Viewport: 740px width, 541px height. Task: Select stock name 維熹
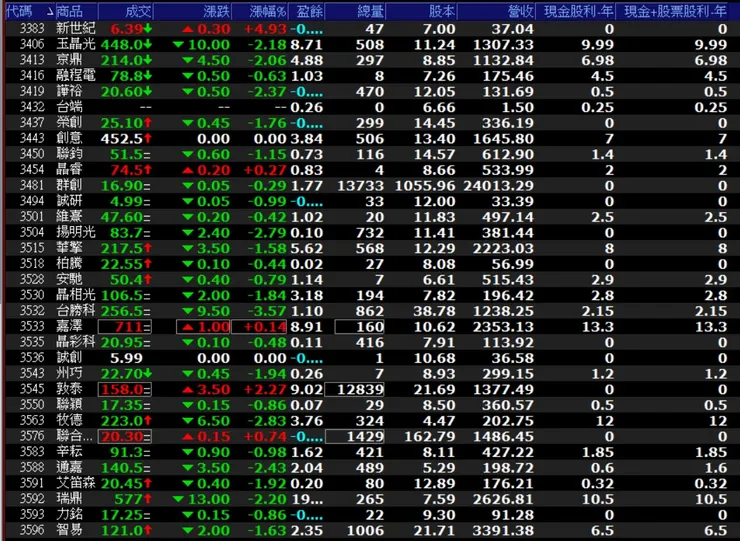click(69, 217)
